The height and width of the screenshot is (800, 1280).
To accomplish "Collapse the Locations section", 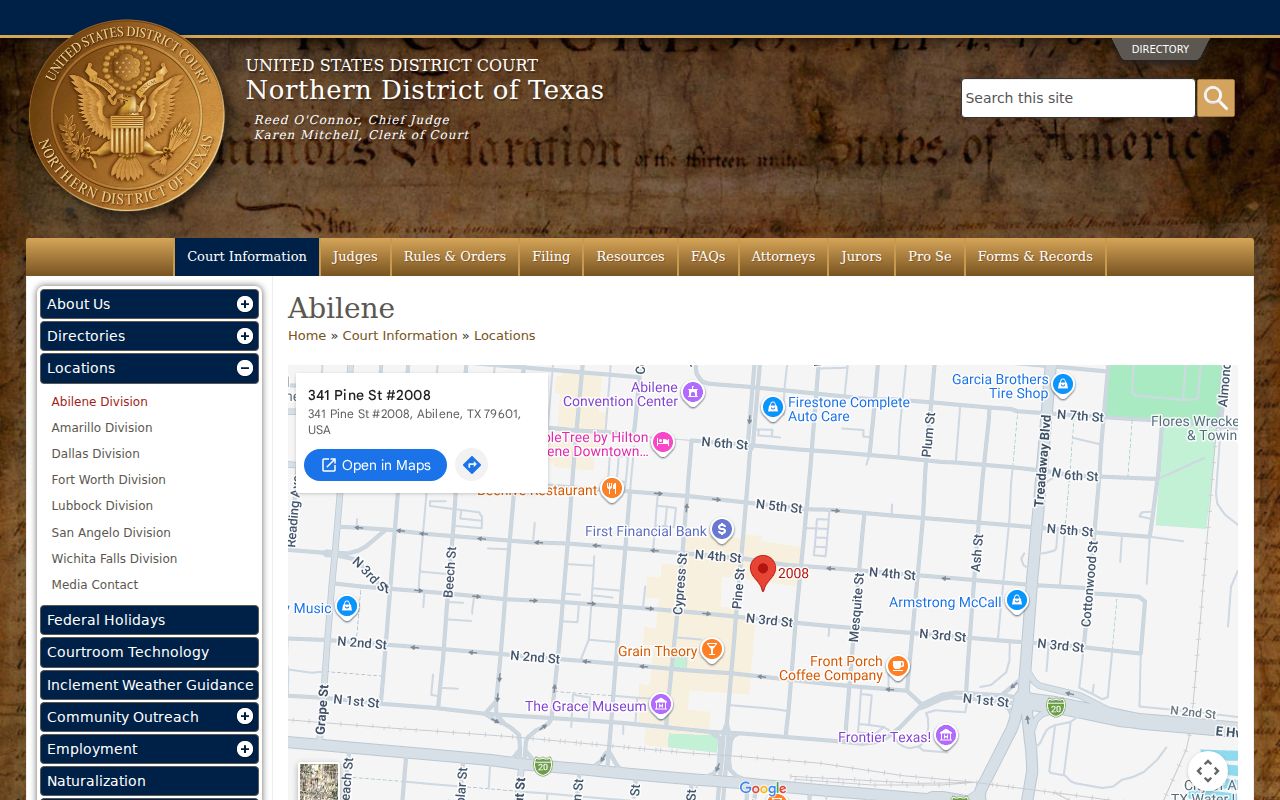I will (x=245, y=368).
